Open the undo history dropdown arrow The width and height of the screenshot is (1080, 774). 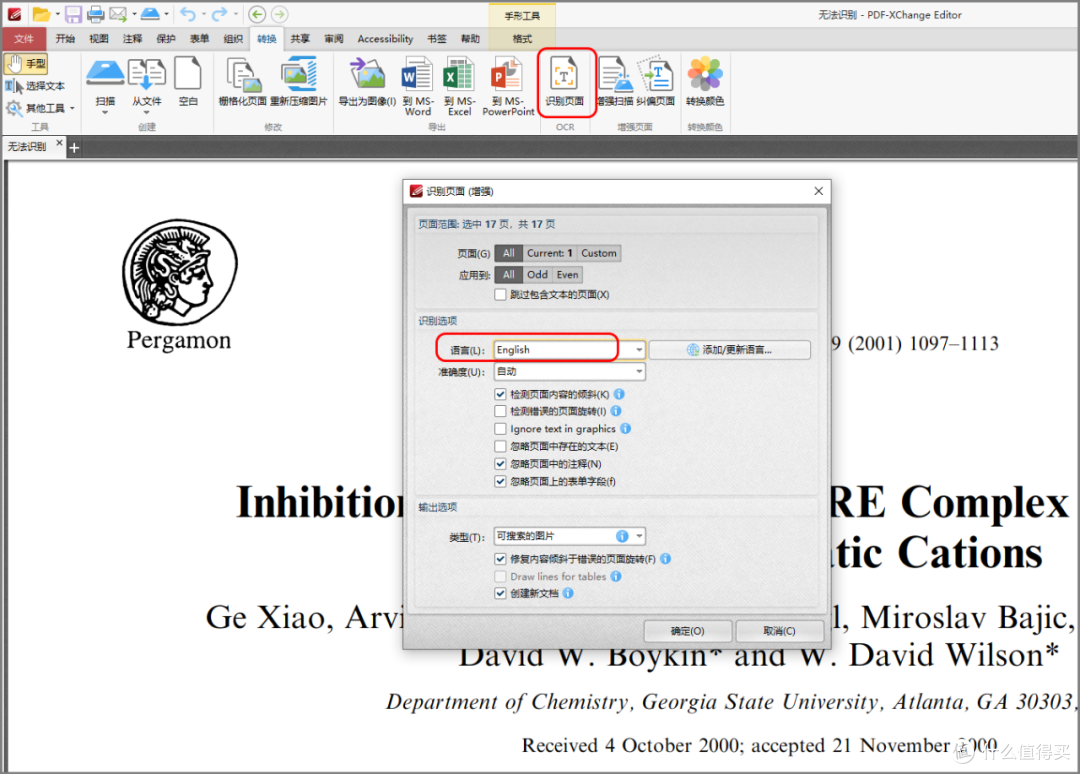coord(203,14)
